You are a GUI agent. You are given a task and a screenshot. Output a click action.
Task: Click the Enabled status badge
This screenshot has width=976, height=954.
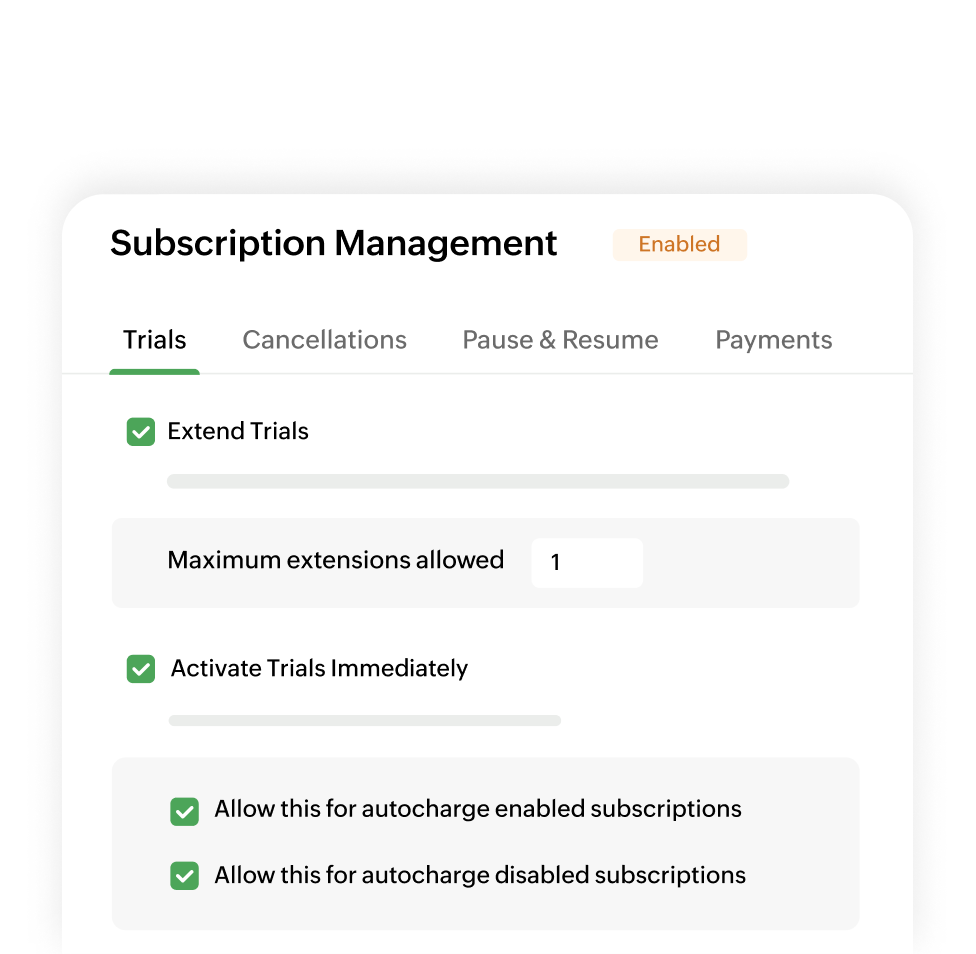click(679, 244)
